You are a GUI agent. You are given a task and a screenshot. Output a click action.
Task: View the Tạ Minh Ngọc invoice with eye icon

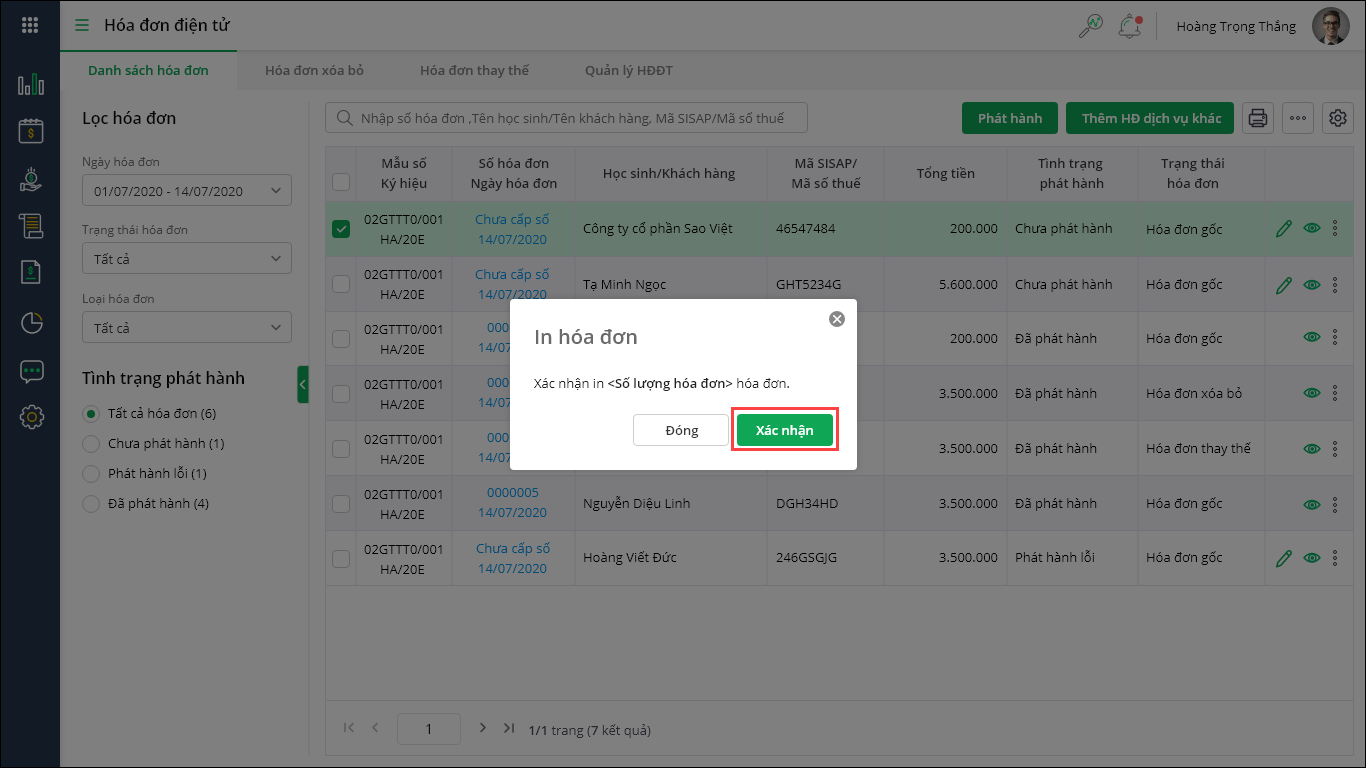point(1312,285)
